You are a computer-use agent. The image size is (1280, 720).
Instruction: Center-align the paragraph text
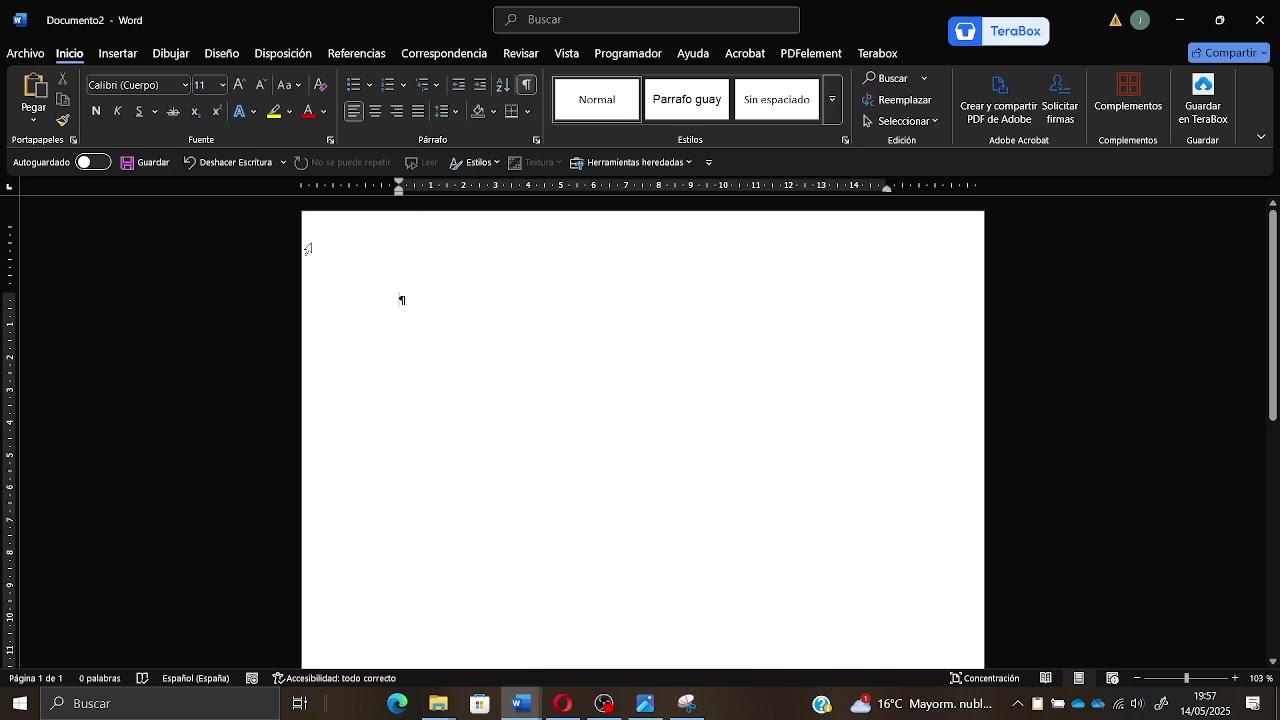[375, 112]
